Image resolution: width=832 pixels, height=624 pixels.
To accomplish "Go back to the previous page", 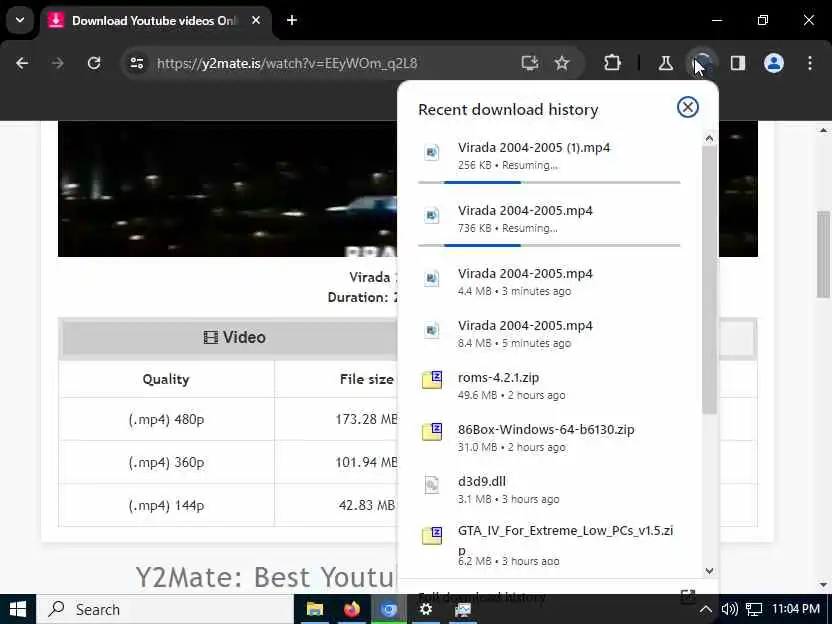I will coord(22,64).
